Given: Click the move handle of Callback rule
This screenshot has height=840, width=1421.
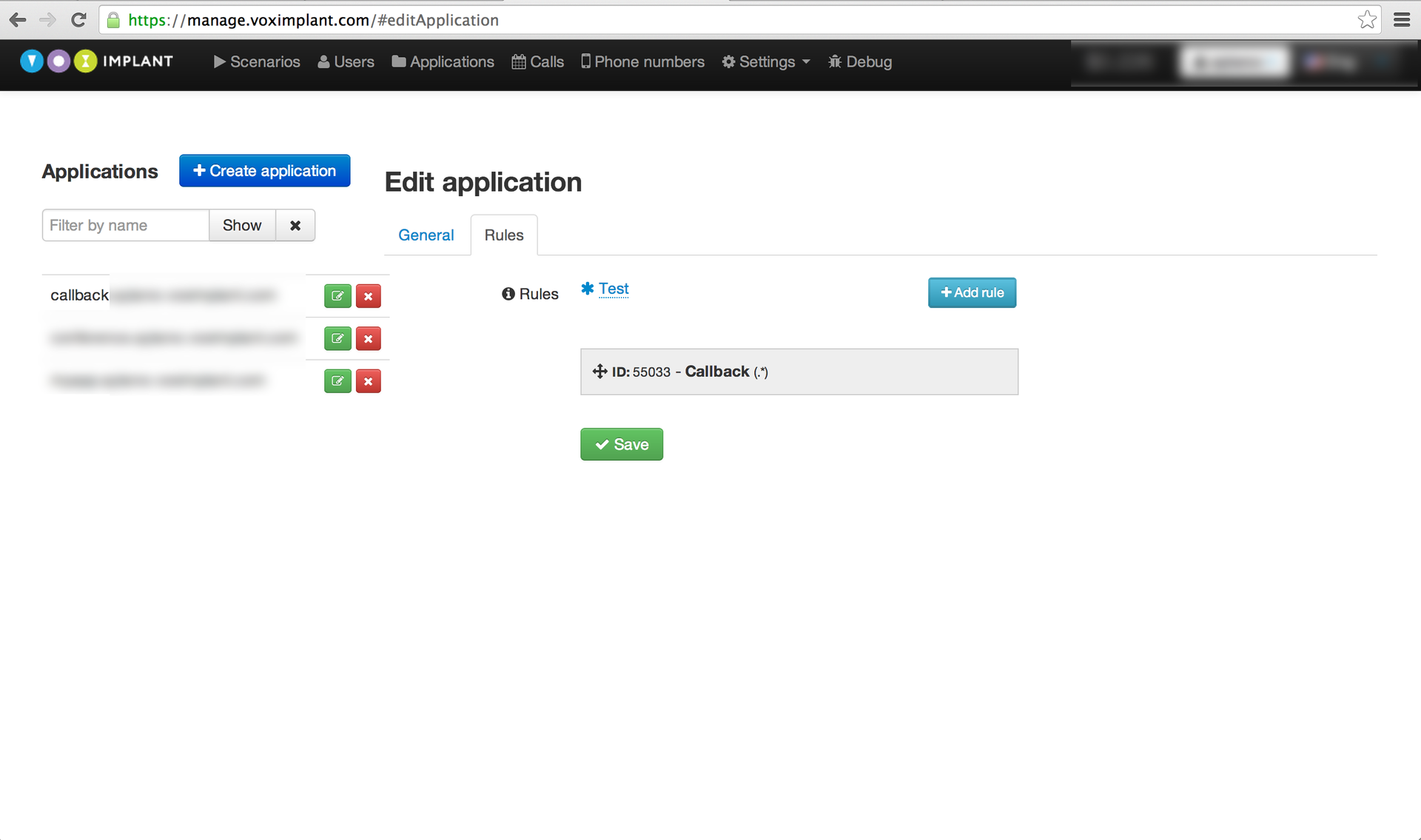Looking at the screenshot, I should tap(599, 372).
